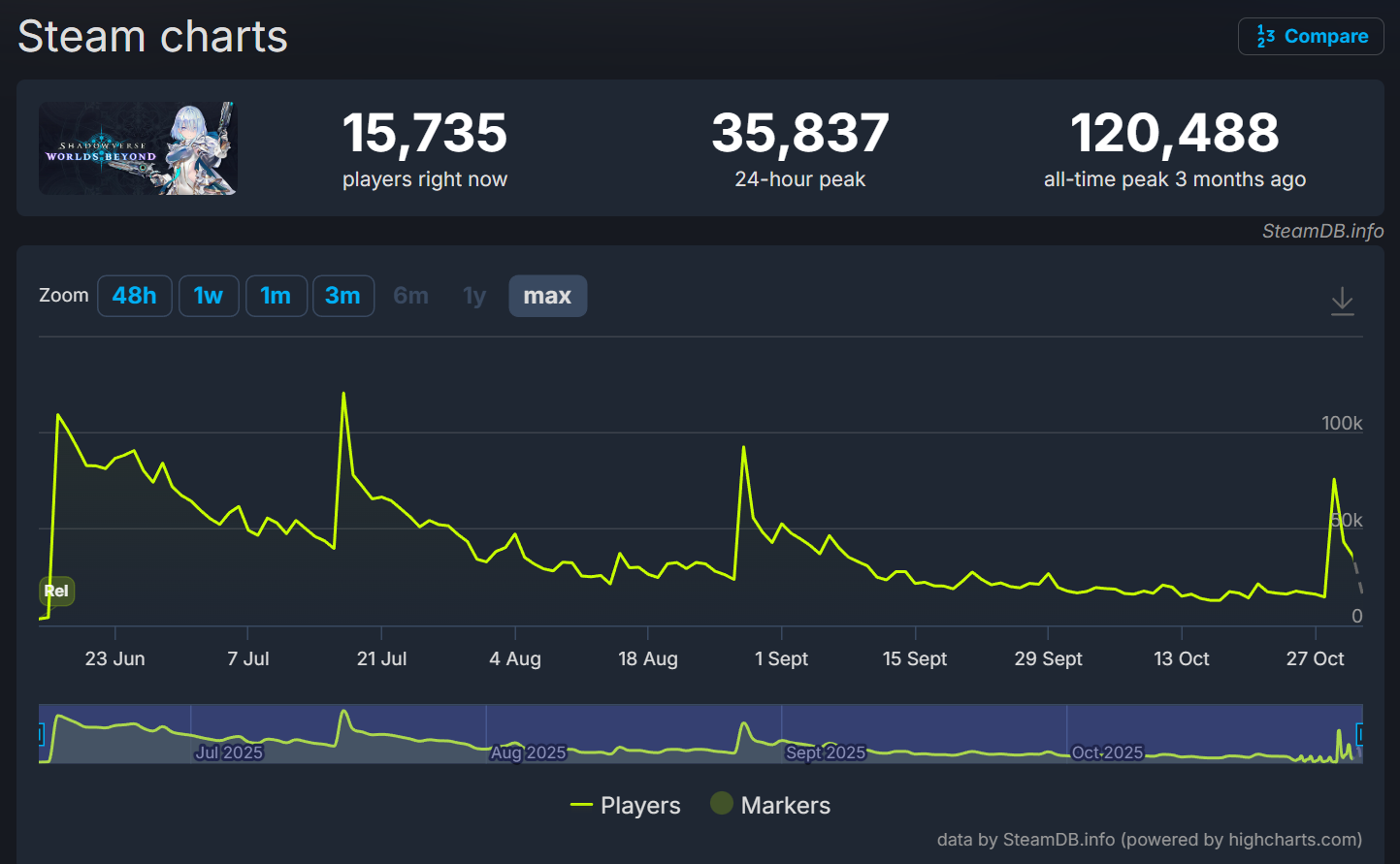Click the 7 Jul axis label

point(248,658)
